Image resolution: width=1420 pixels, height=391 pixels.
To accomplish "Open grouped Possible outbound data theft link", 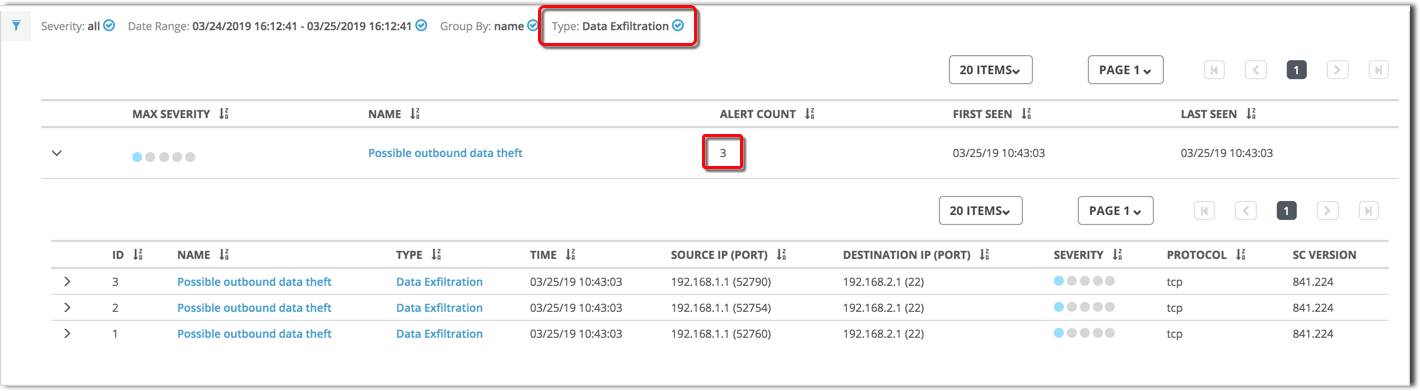I will pos(445,154).
